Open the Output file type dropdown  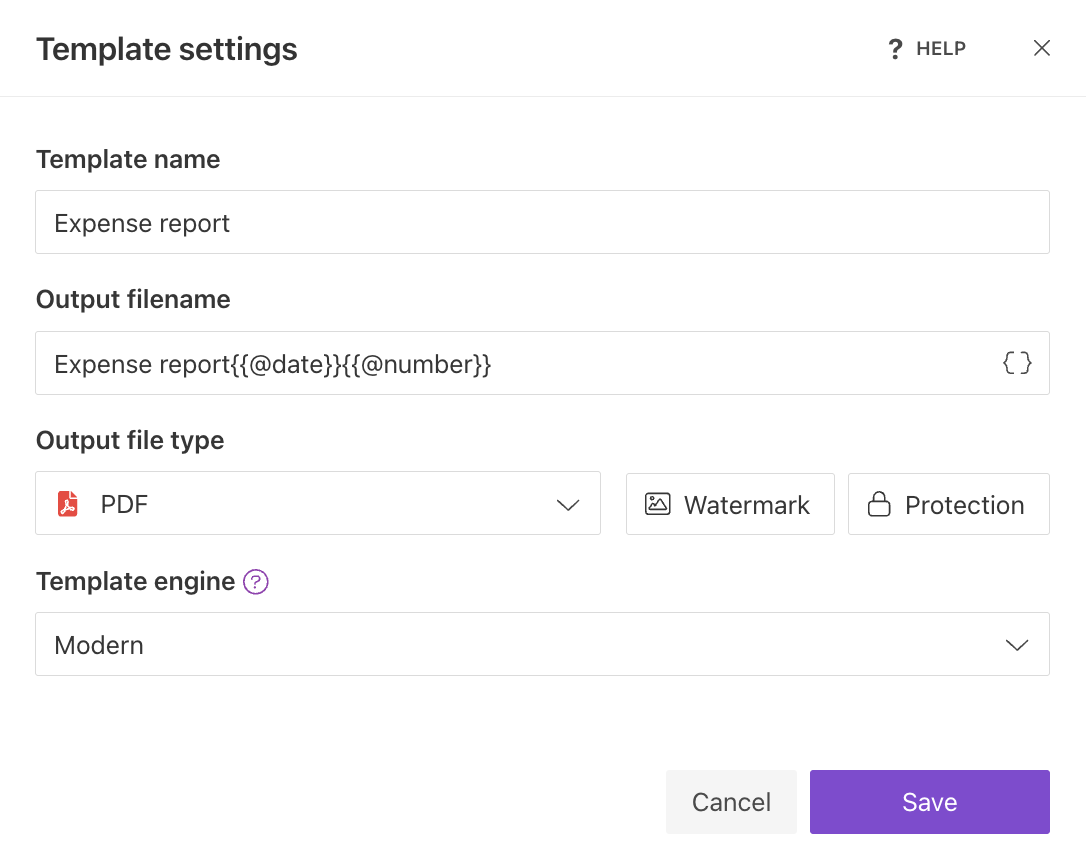click(x=318, y=504)
